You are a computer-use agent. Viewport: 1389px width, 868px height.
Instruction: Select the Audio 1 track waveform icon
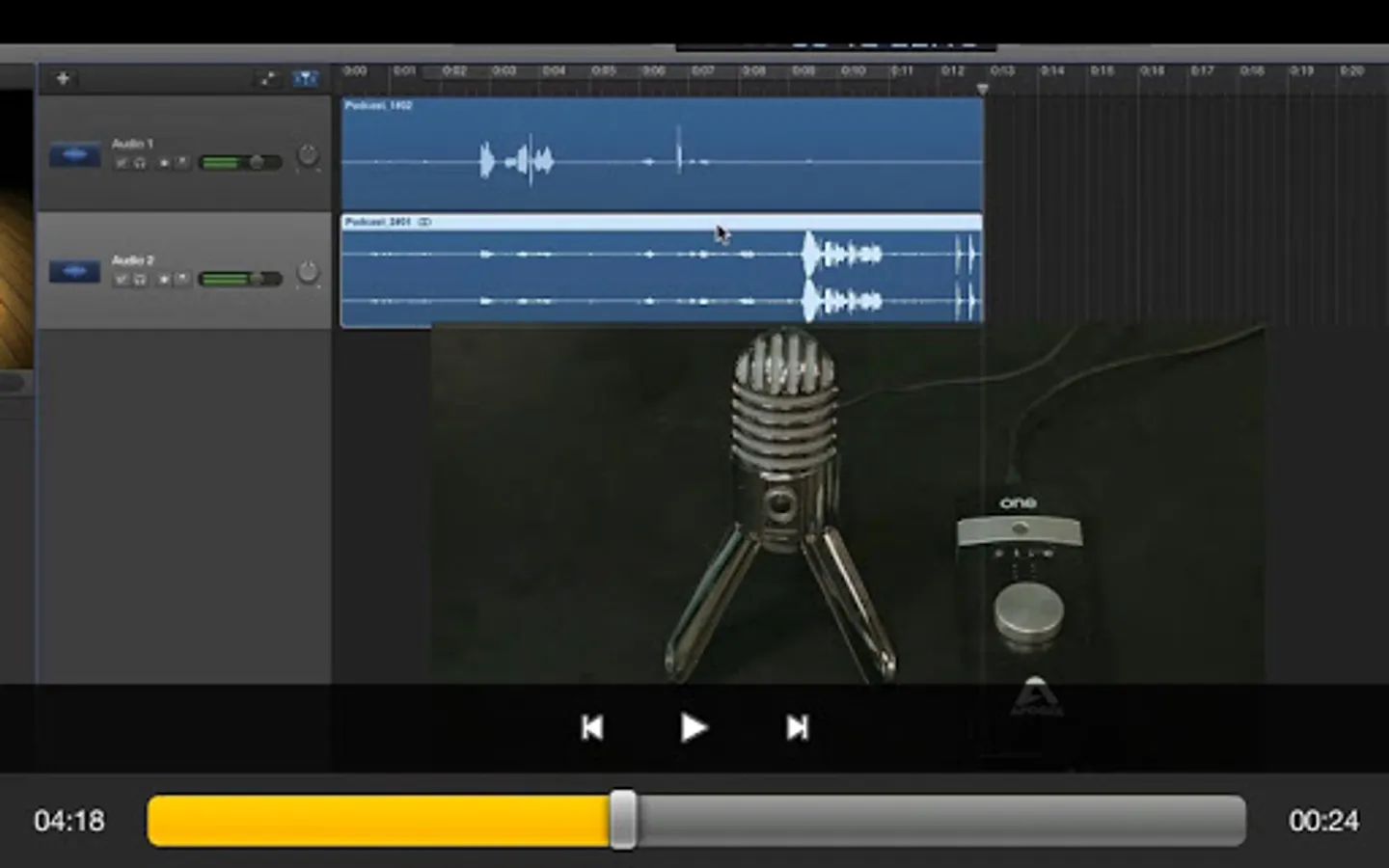pos(74,154)
